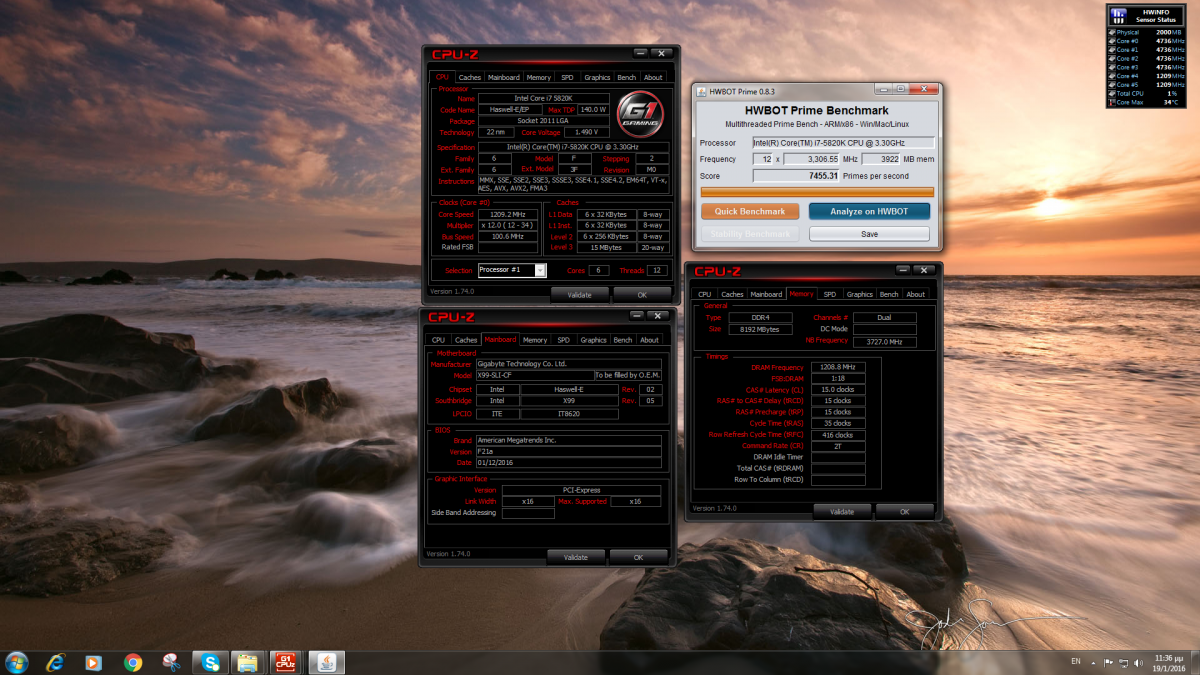
Task: Click the Core #3 sensor icon in HWINFO
Action: pyautogui.click(x=1112, y=67)
